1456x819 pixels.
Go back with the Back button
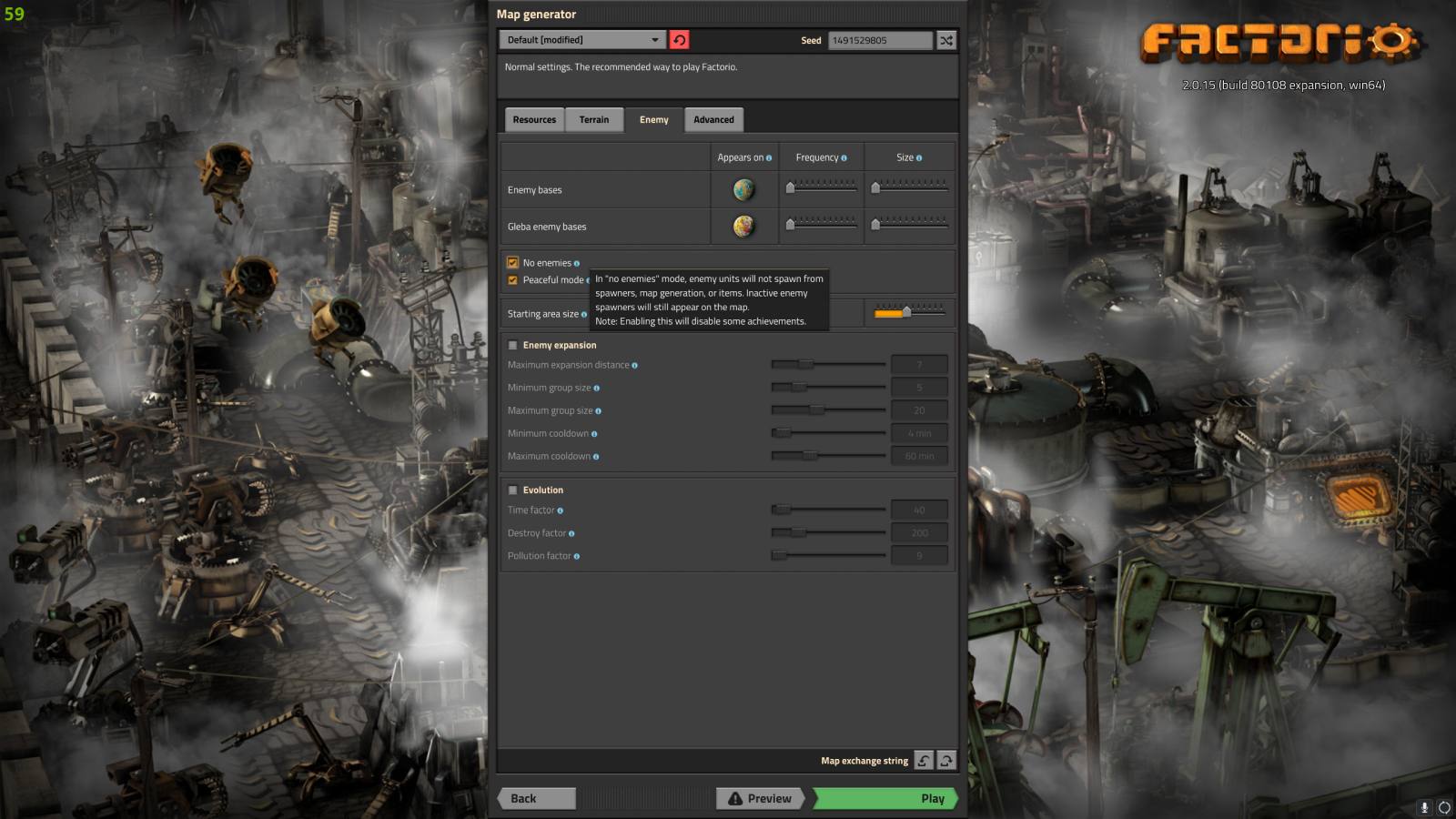tap(537, 798)
